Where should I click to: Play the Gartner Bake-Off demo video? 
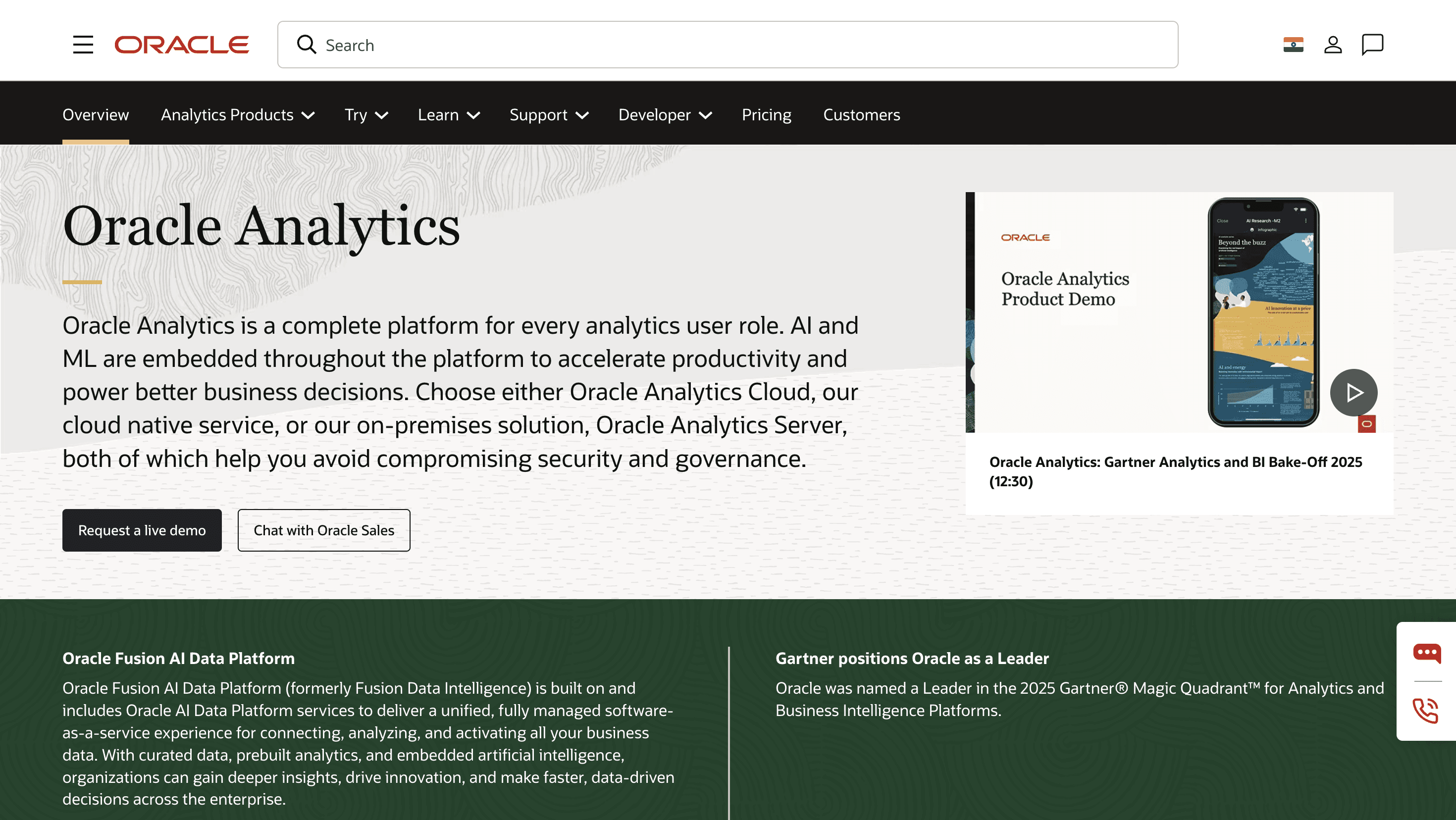pyautogui.click(x=1353, y=392)
